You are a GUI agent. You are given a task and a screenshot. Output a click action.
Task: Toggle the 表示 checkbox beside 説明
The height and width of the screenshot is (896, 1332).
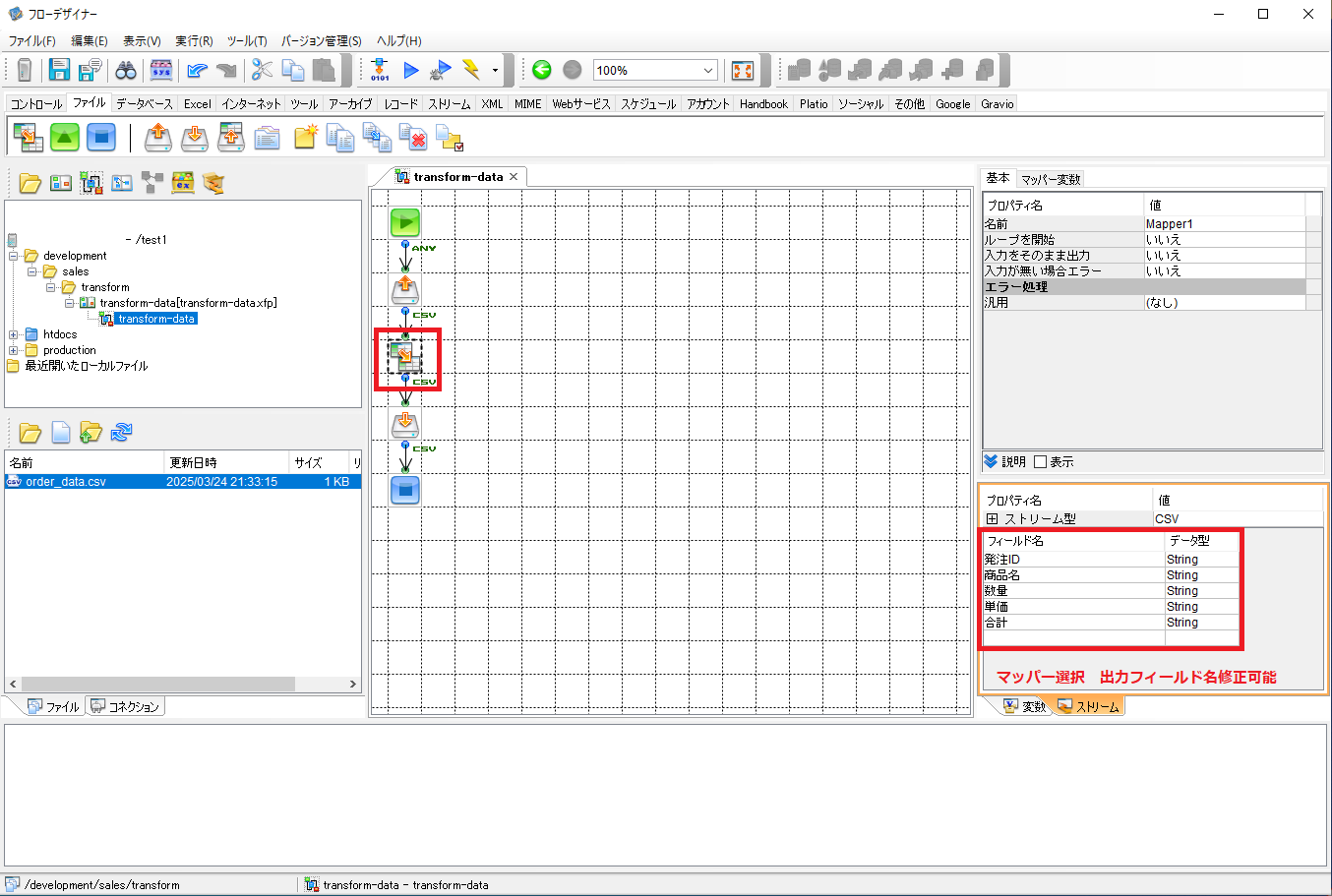click(1040, 462)
